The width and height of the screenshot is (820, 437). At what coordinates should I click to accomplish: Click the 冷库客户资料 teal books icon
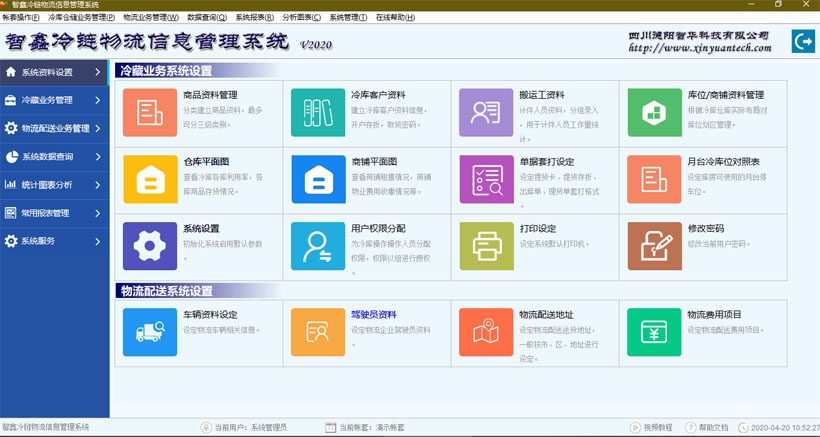tap(318, 112)
